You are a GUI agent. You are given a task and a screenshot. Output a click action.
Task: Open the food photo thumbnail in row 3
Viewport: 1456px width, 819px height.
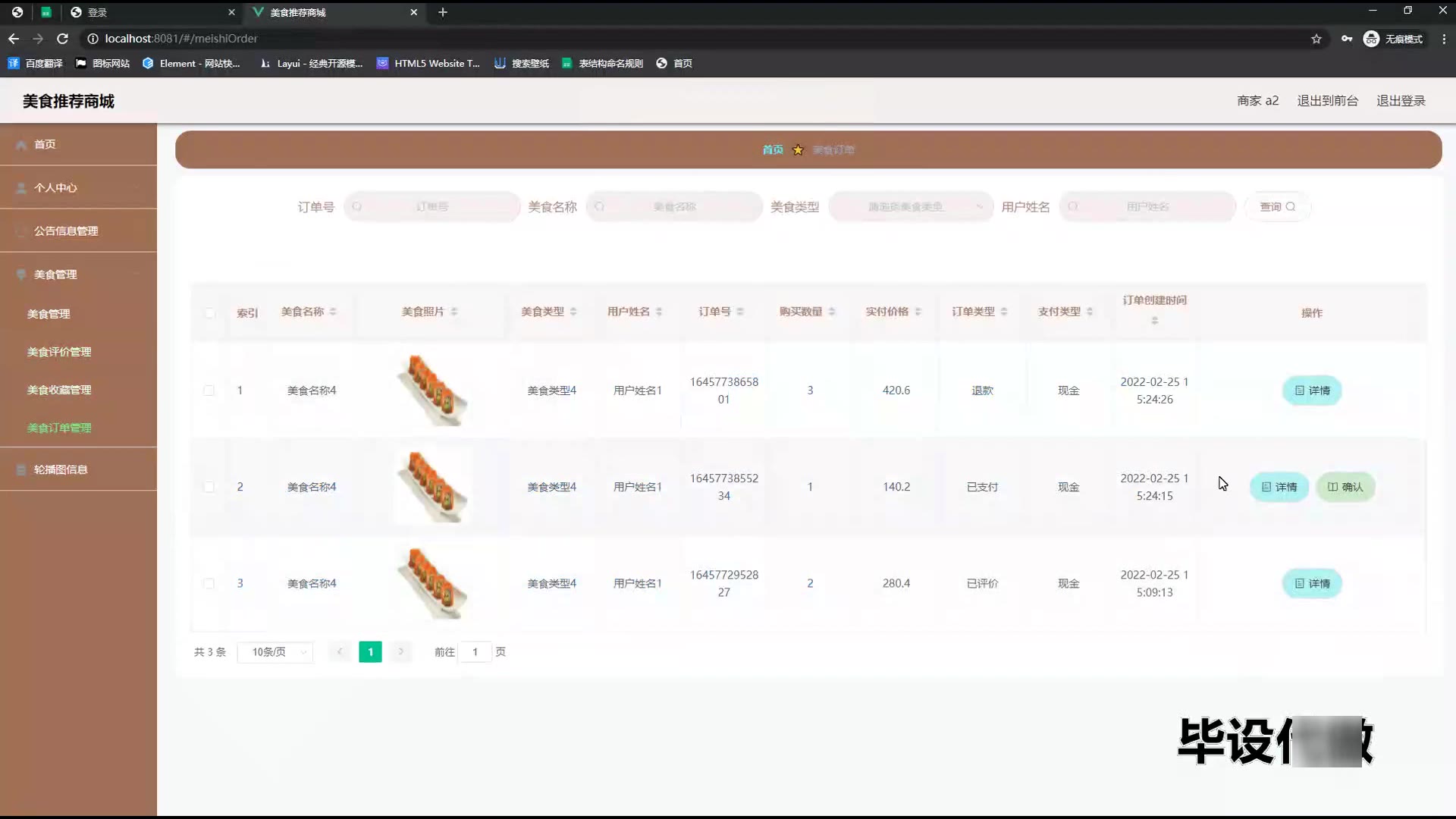pyautogui.click(x=432, y=582)
